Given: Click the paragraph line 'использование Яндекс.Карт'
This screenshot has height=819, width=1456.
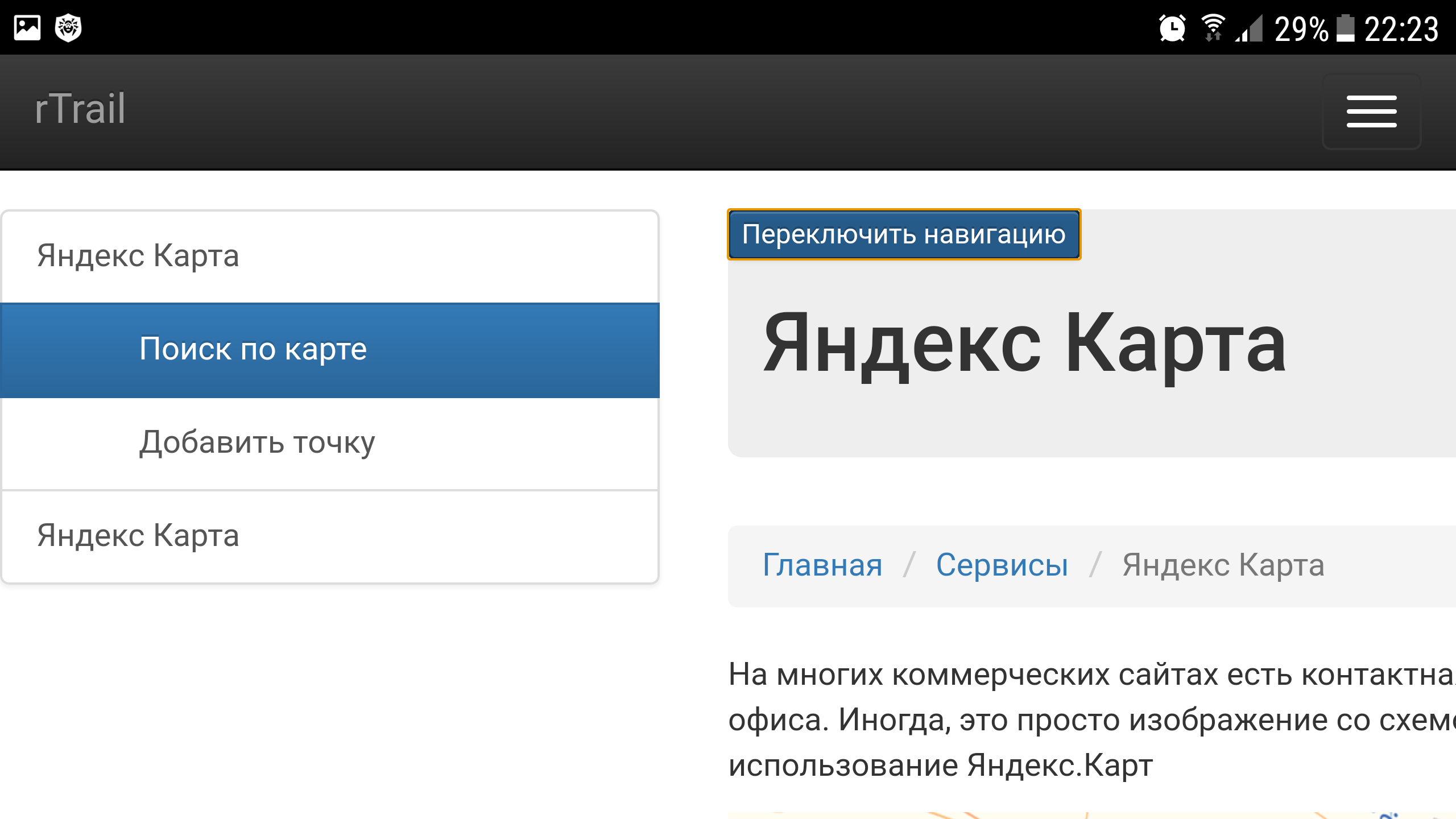Looking at the screenshot, I should [x=941, y=766].
